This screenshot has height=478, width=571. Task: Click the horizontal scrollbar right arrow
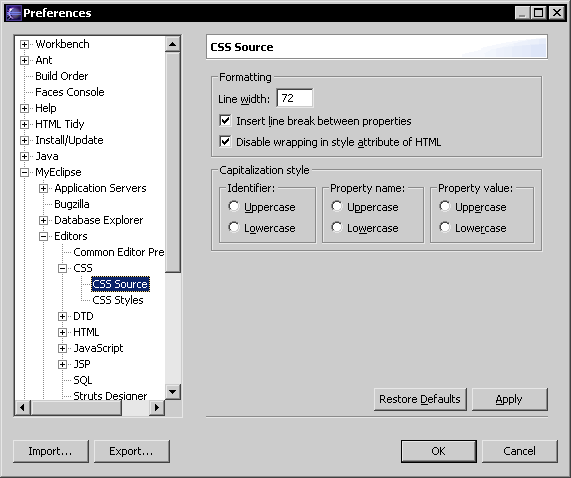pyautogui.click(x=157, y=407)
